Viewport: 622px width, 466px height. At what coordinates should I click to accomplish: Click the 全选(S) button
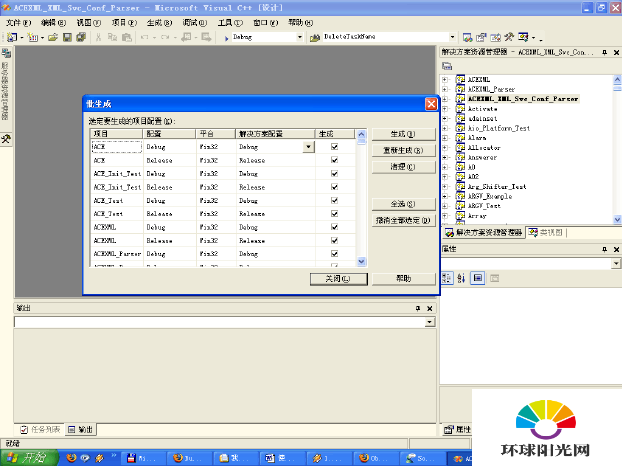pyautogui.click(x=403, y=204)
